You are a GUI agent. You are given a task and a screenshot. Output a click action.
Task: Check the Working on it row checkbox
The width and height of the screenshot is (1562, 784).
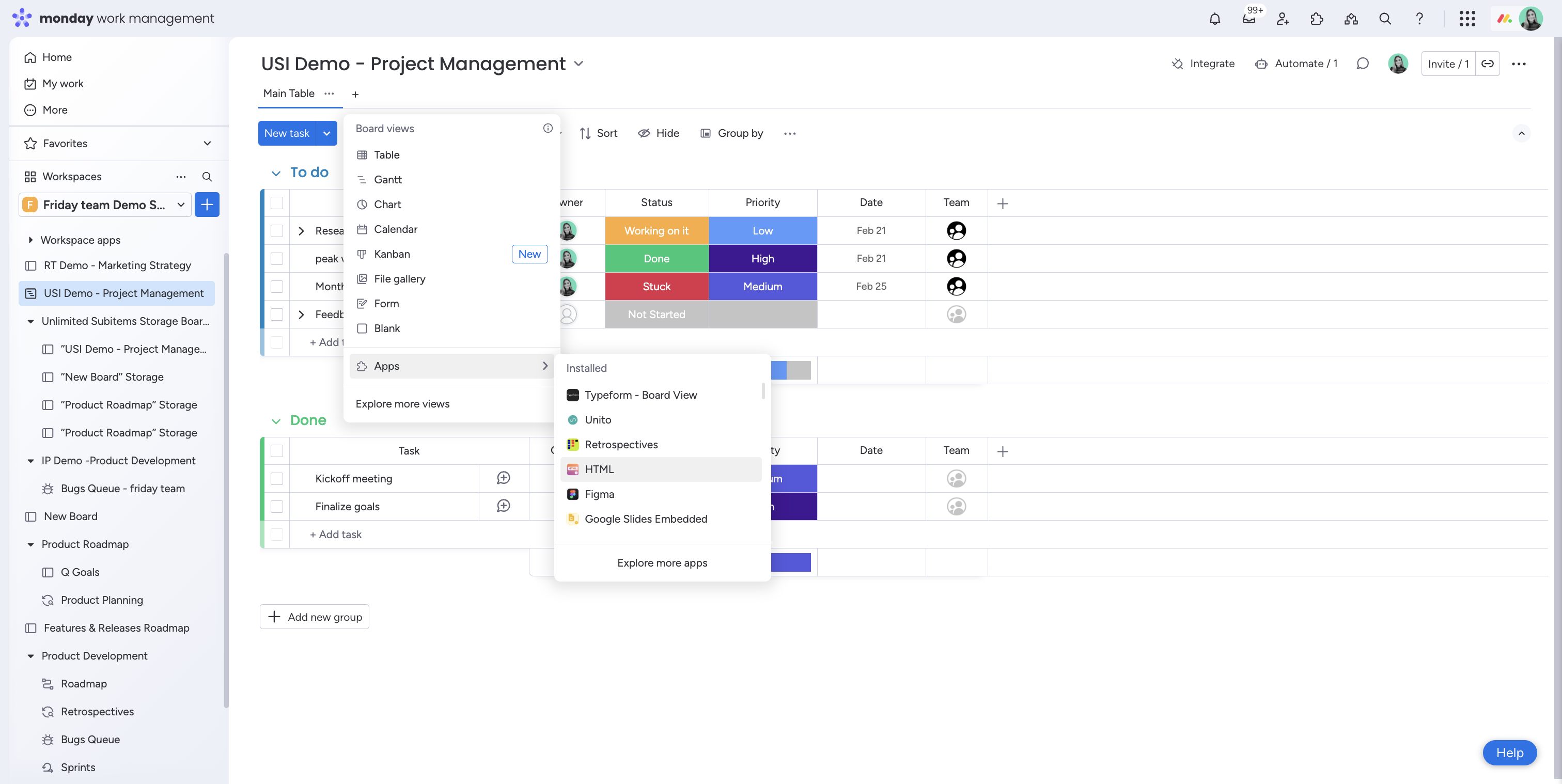pos(277,230)
